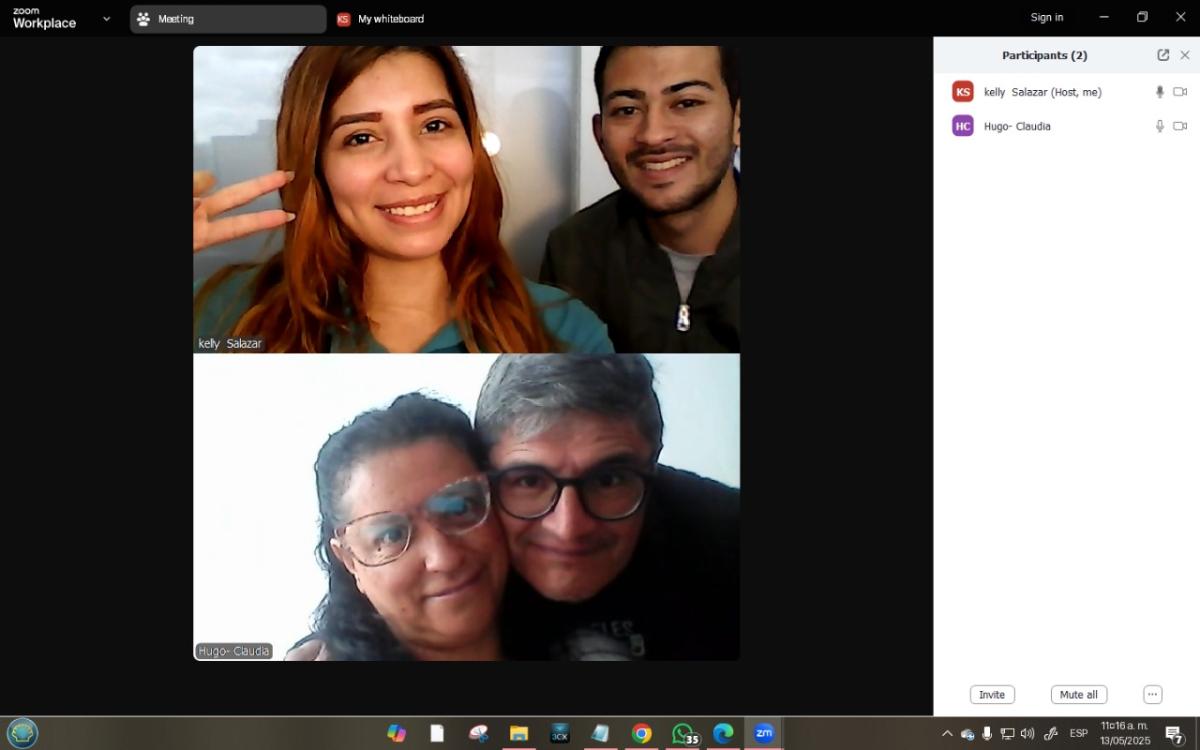The height and width of the screenshot is (750, 1200).
Task: Expand the system tray hidden icons chevron
Action: pos(947,734)
